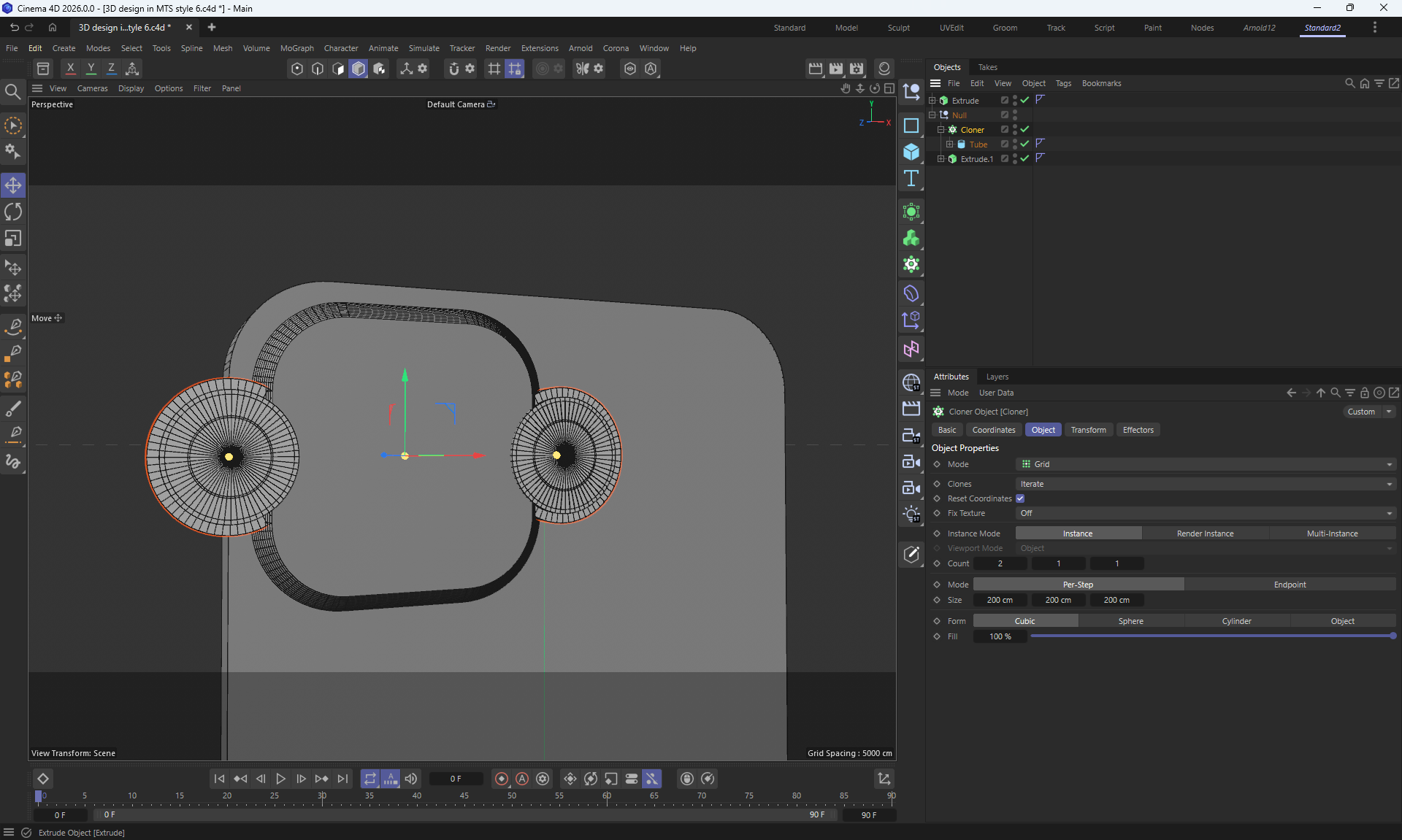Click the Go to End of animation button
Screen dimensions: 1402x840
point(342,779)
